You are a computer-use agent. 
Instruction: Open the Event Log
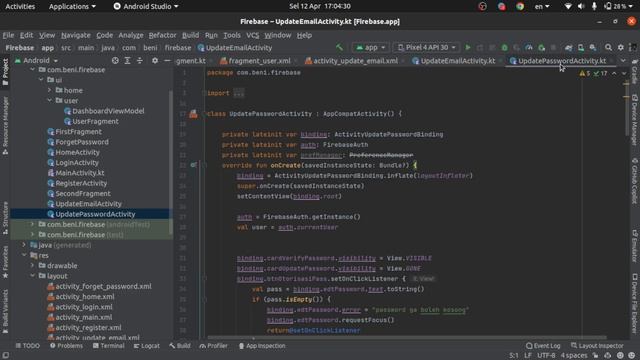[543, 346]
